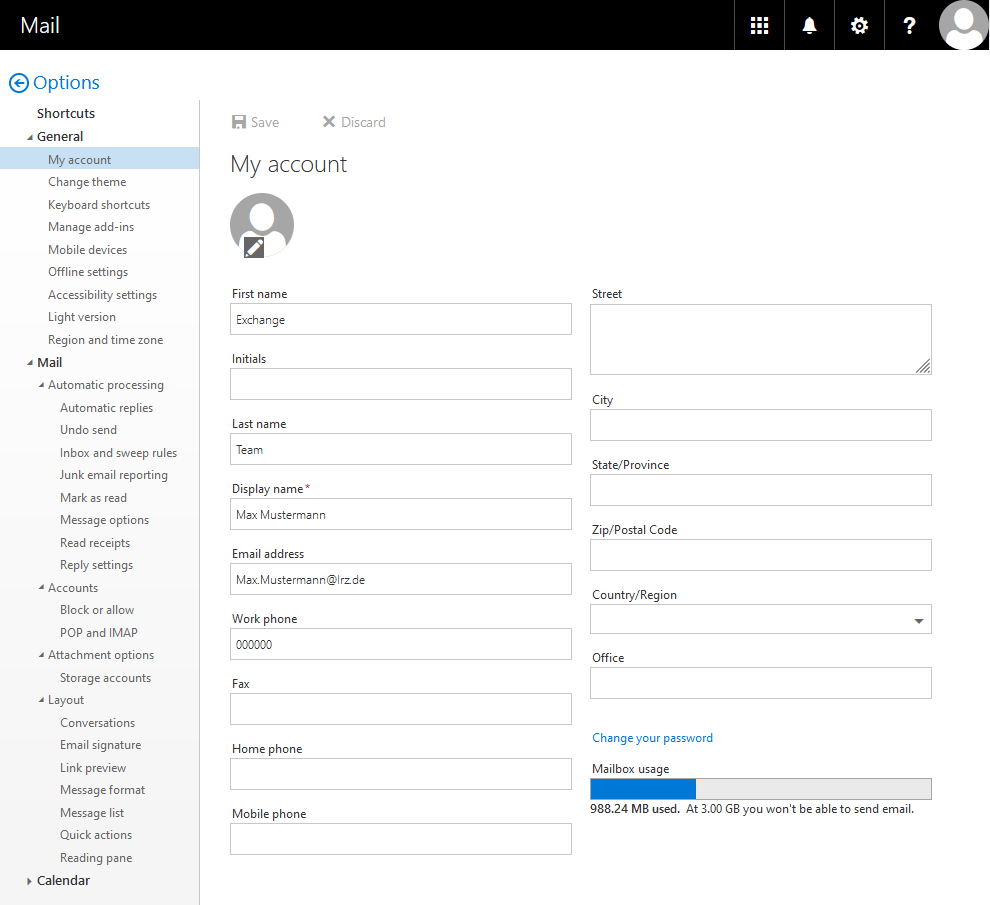Screen dimensions: 990x905
Task: Collapse the General section
Action: [x=29, y=137]
